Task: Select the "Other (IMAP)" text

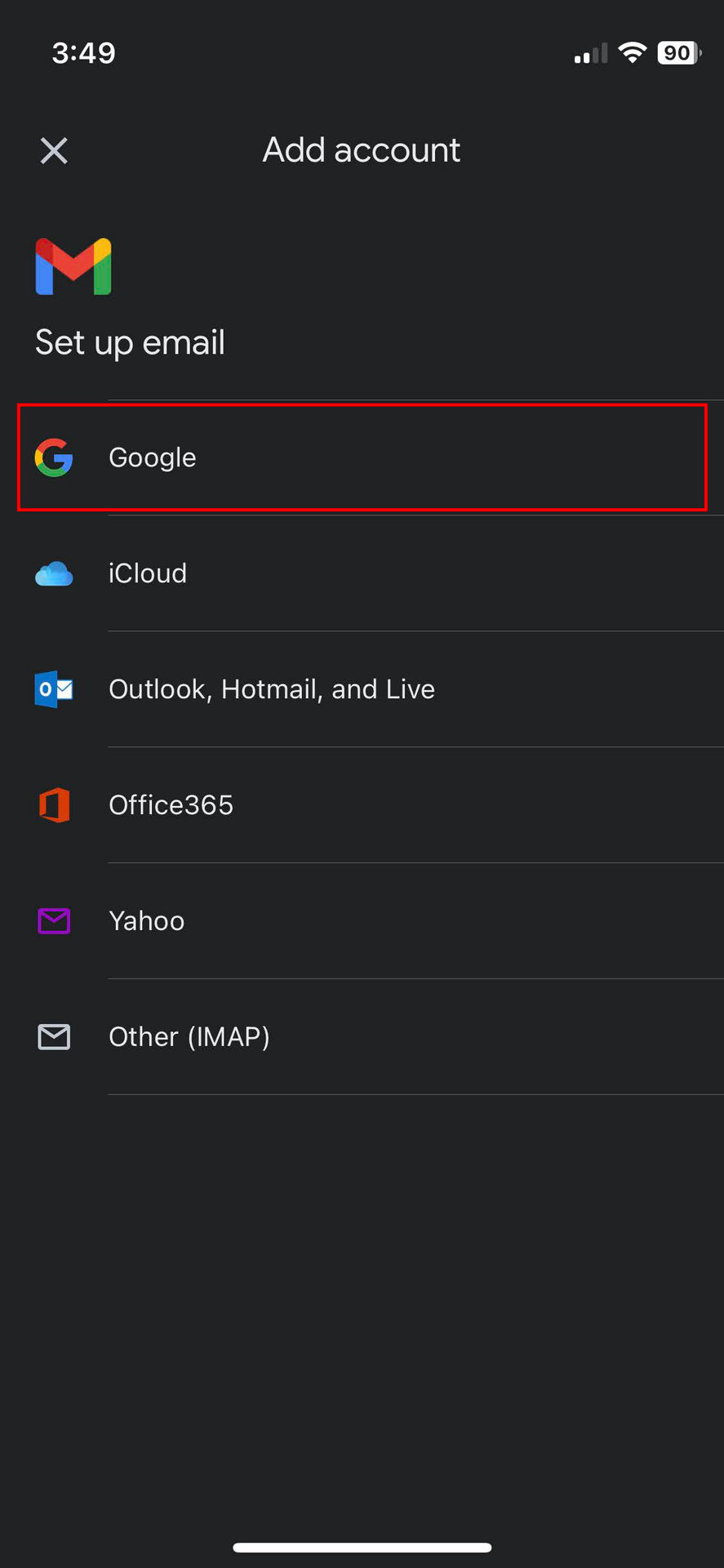Action: (x=189, y=1037)
